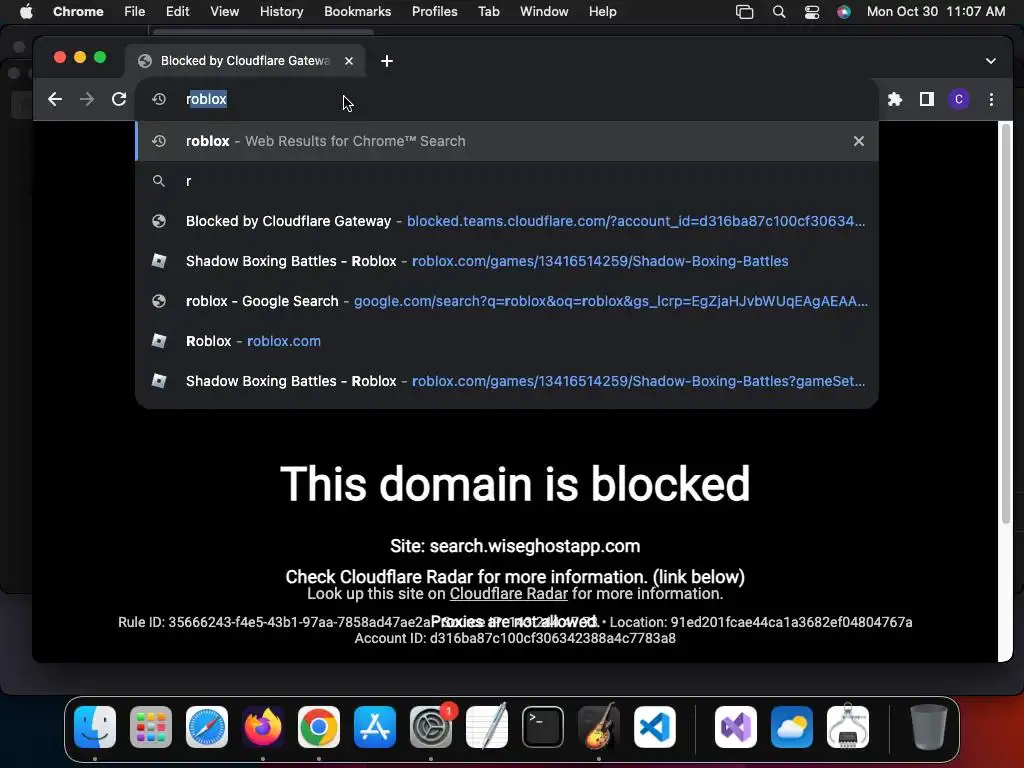Click the forward navigation arrow
This screenshot has height=768, width=1024.
tap(87, 99)
